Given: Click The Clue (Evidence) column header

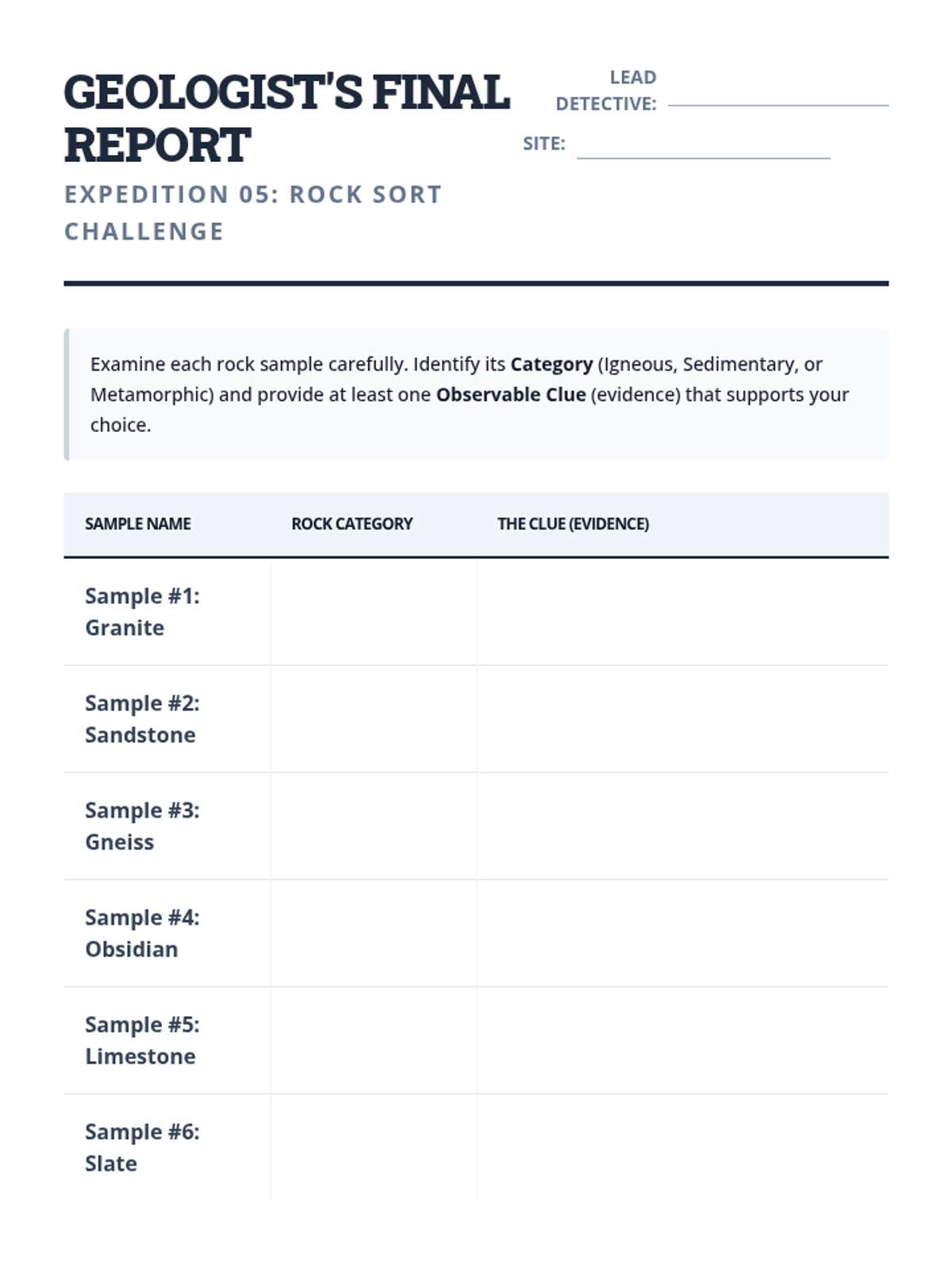Looking at the screenshot, I should point(573,524).
